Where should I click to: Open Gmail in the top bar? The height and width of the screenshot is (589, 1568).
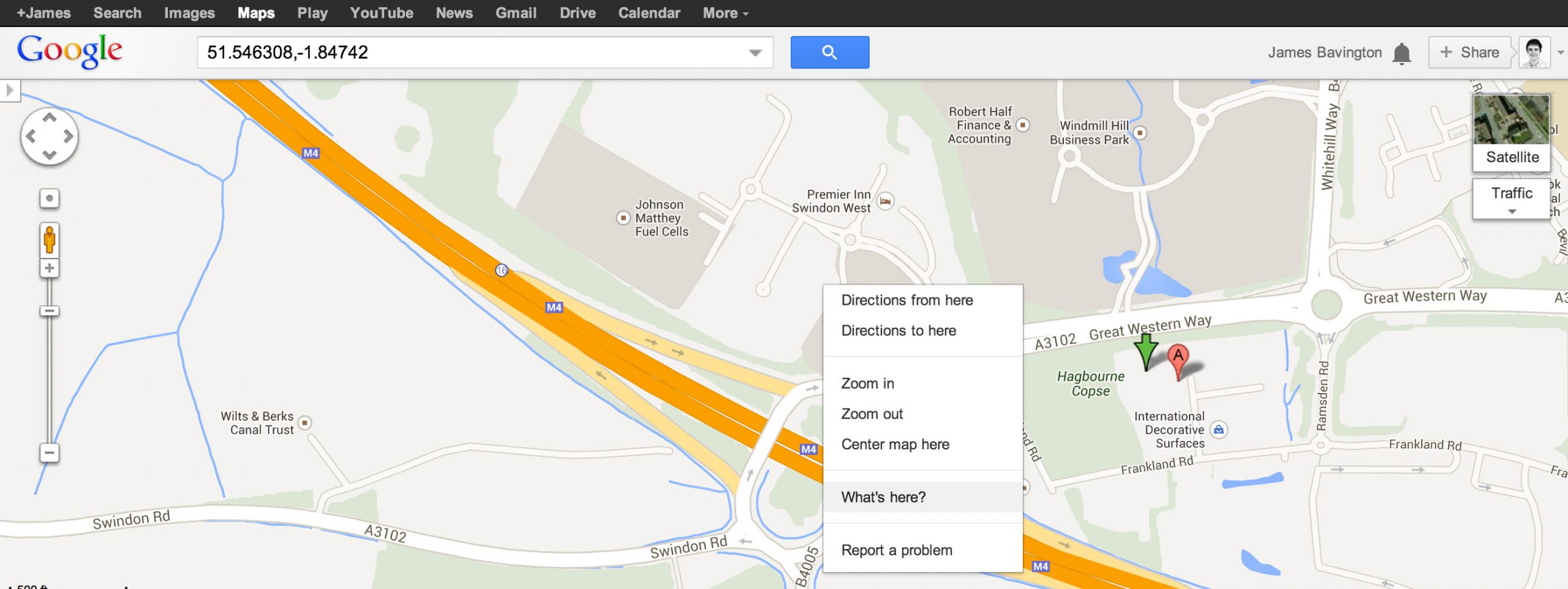pos(516,13)
